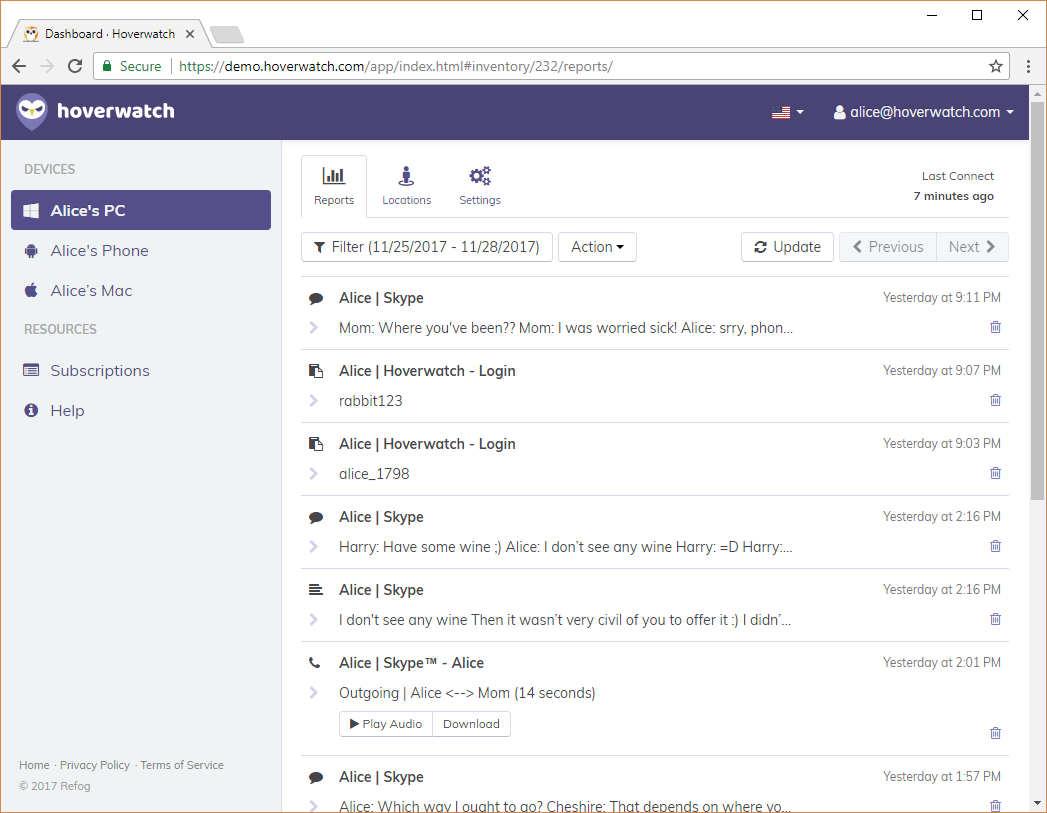The image size is (1047, 813).
Task: Select Alice's PC device
Action: tap(141, 210)
